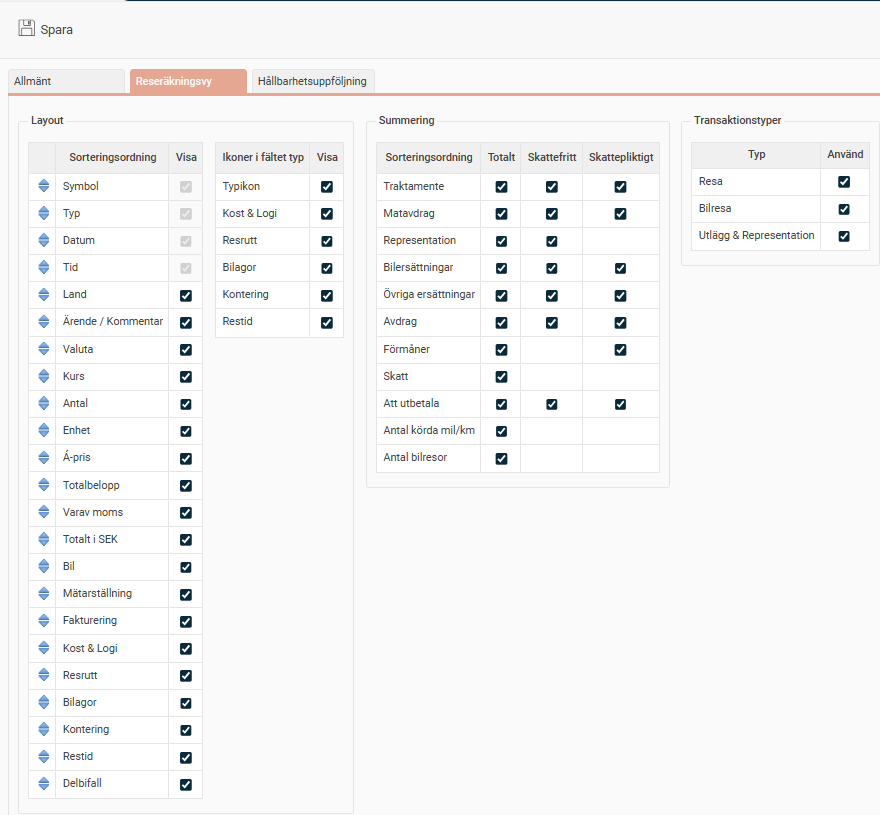
Task: Click the sort arrows beside Mätarställning
Action: pos(43,594)
